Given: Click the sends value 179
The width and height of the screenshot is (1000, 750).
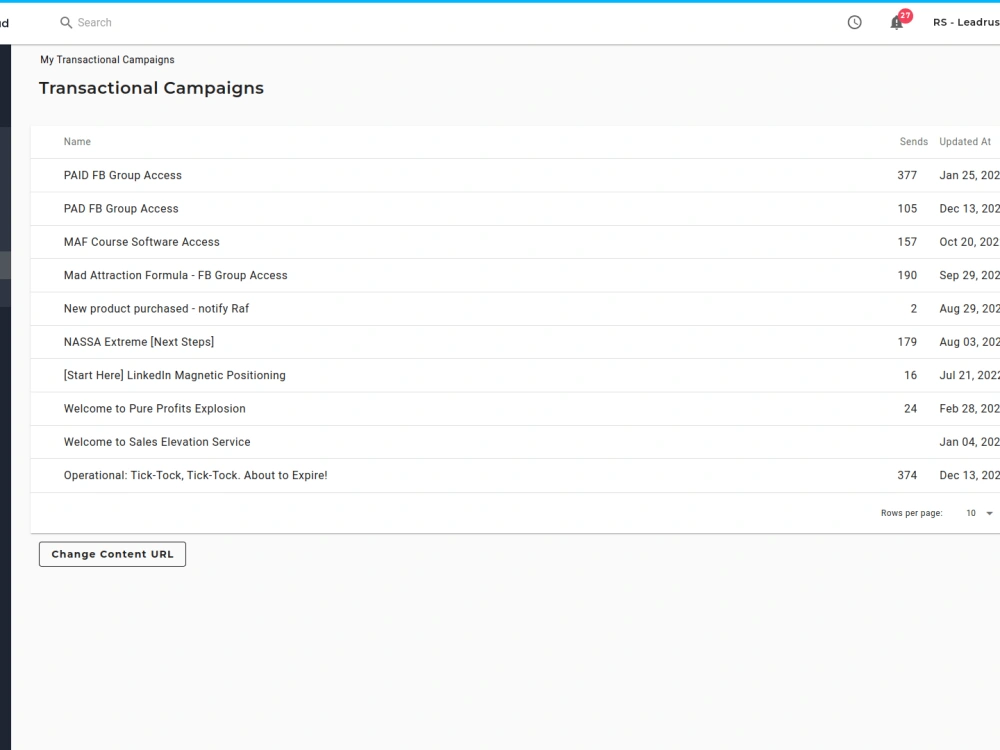Looking at the screenshot, I should click(907, 342).
